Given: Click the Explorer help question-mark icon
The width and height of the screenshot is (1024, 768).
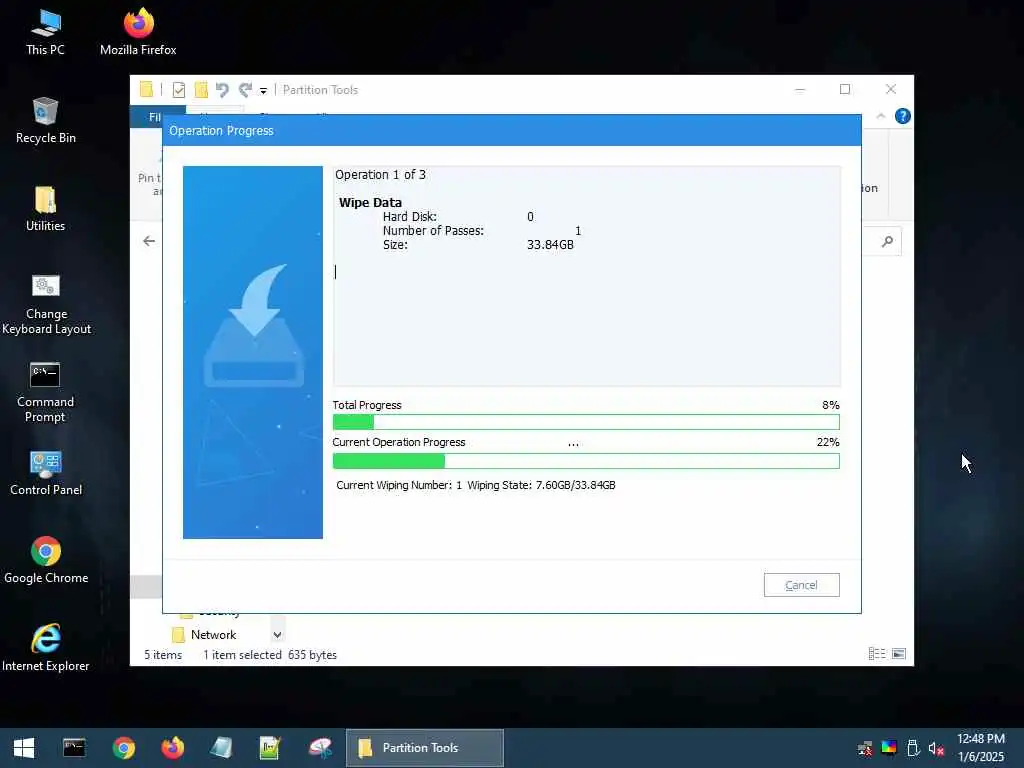Looking at the screenshot, I should (x=903, y=116).
